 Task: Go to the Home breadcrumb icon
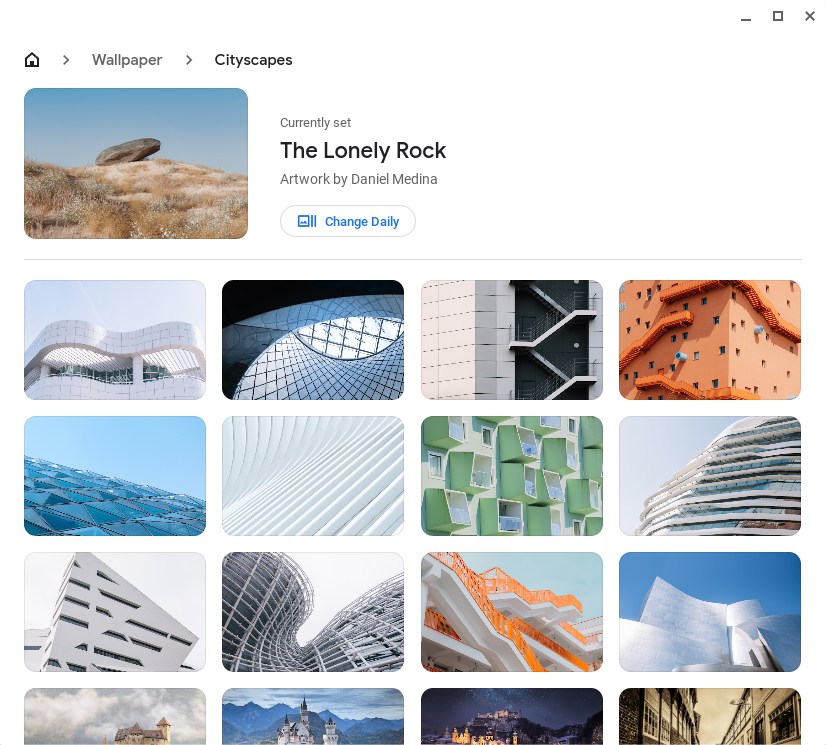(x=32, y=60)
